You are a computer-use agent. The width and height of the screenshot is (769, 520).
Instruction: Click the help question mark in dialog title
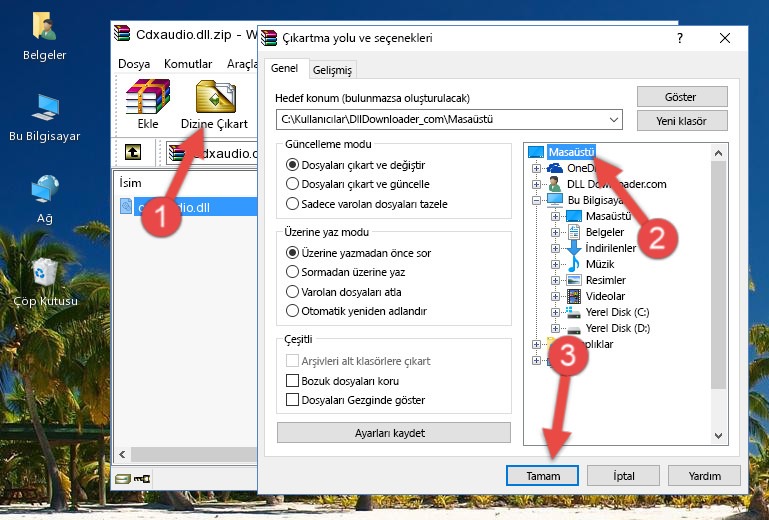click(x=680, y=38)
